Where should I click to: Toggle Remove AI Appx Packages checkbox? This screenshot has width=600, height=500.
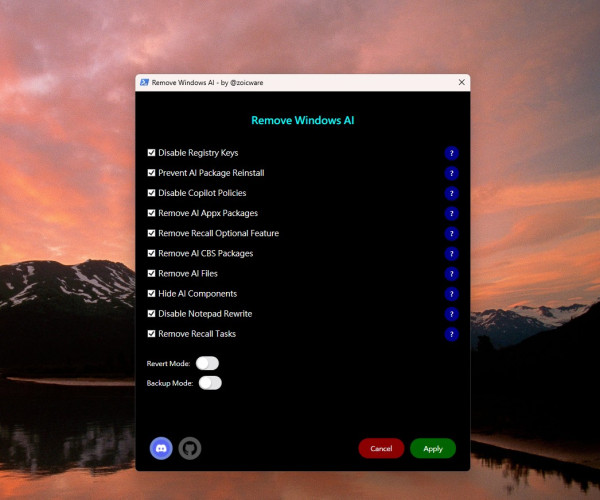152,213
